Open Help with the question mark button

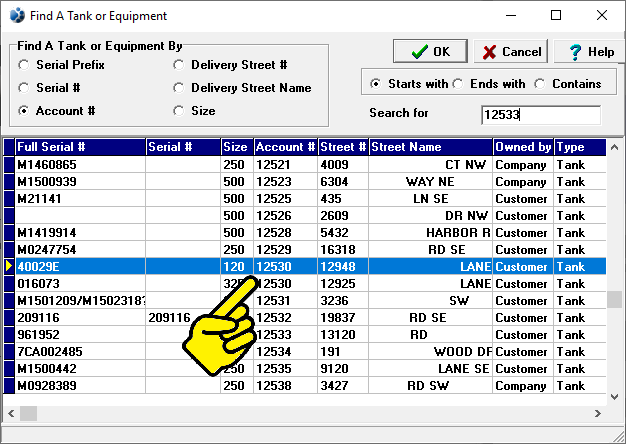coord(585,51)
